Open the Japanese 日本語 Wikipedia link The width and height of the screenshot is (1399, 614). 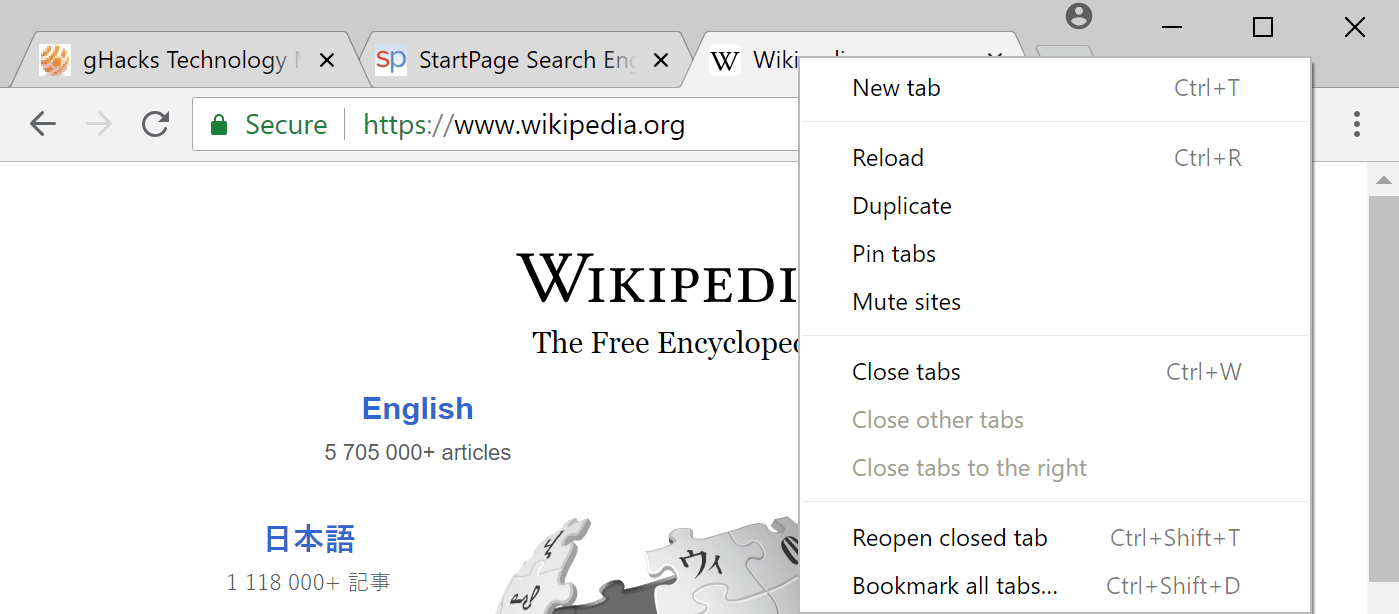(x=309, y=539)
